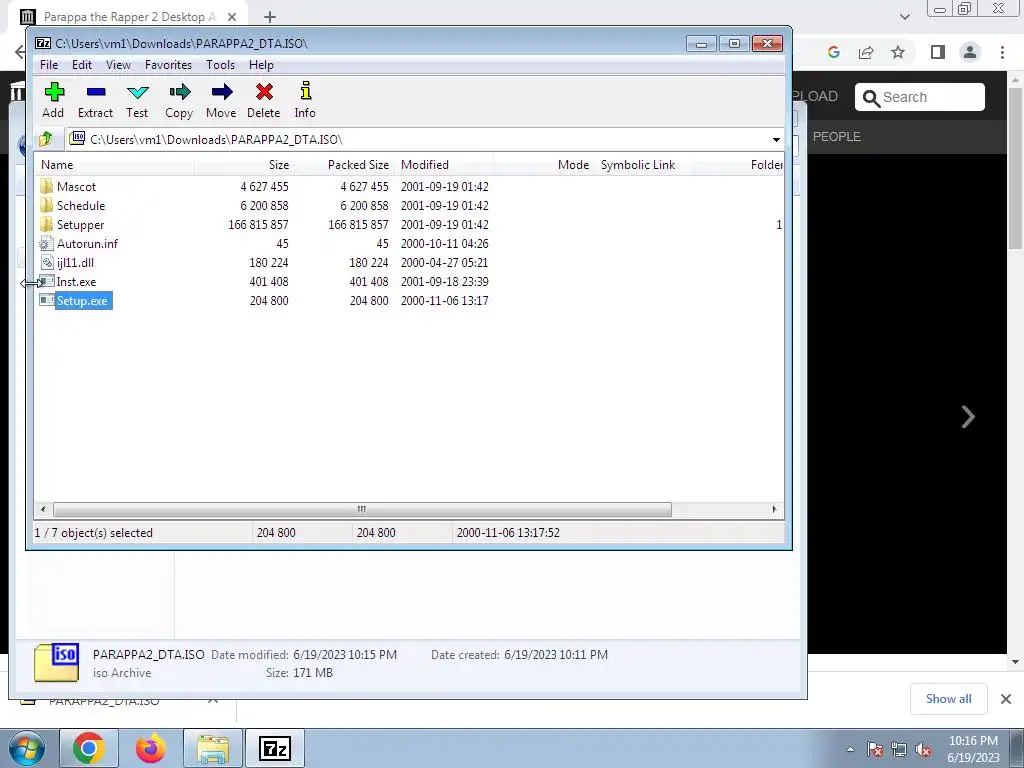Sort by Packed Size column header

tap(344, 165)
